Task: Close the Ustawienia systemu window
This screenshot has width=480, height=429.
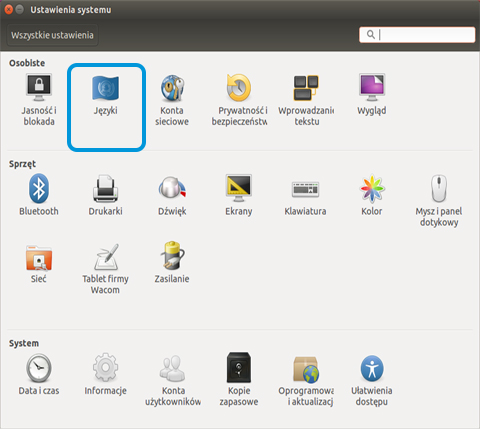Action: [9, 9]
